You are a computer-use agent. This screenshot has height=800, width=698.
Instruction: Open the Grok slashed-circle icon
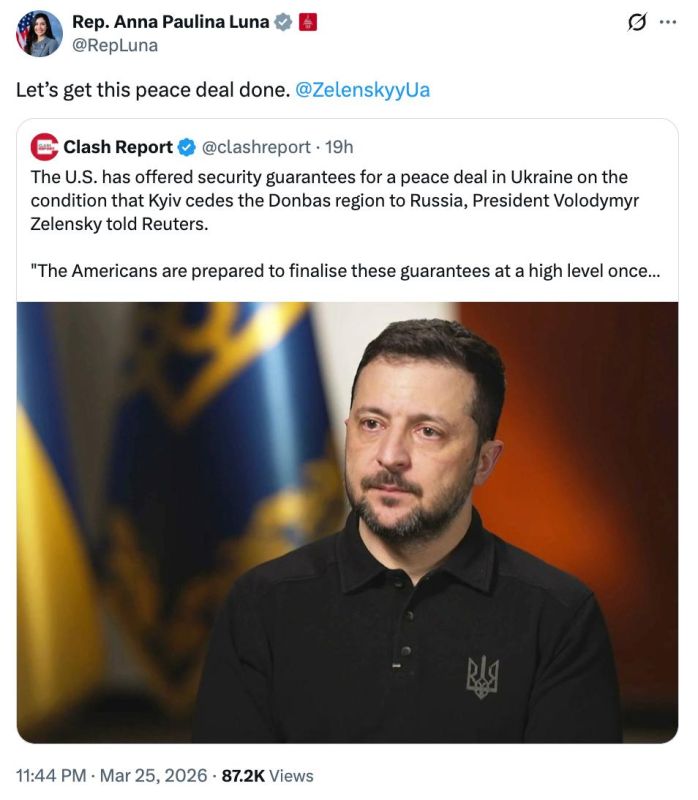click(636, 24)
